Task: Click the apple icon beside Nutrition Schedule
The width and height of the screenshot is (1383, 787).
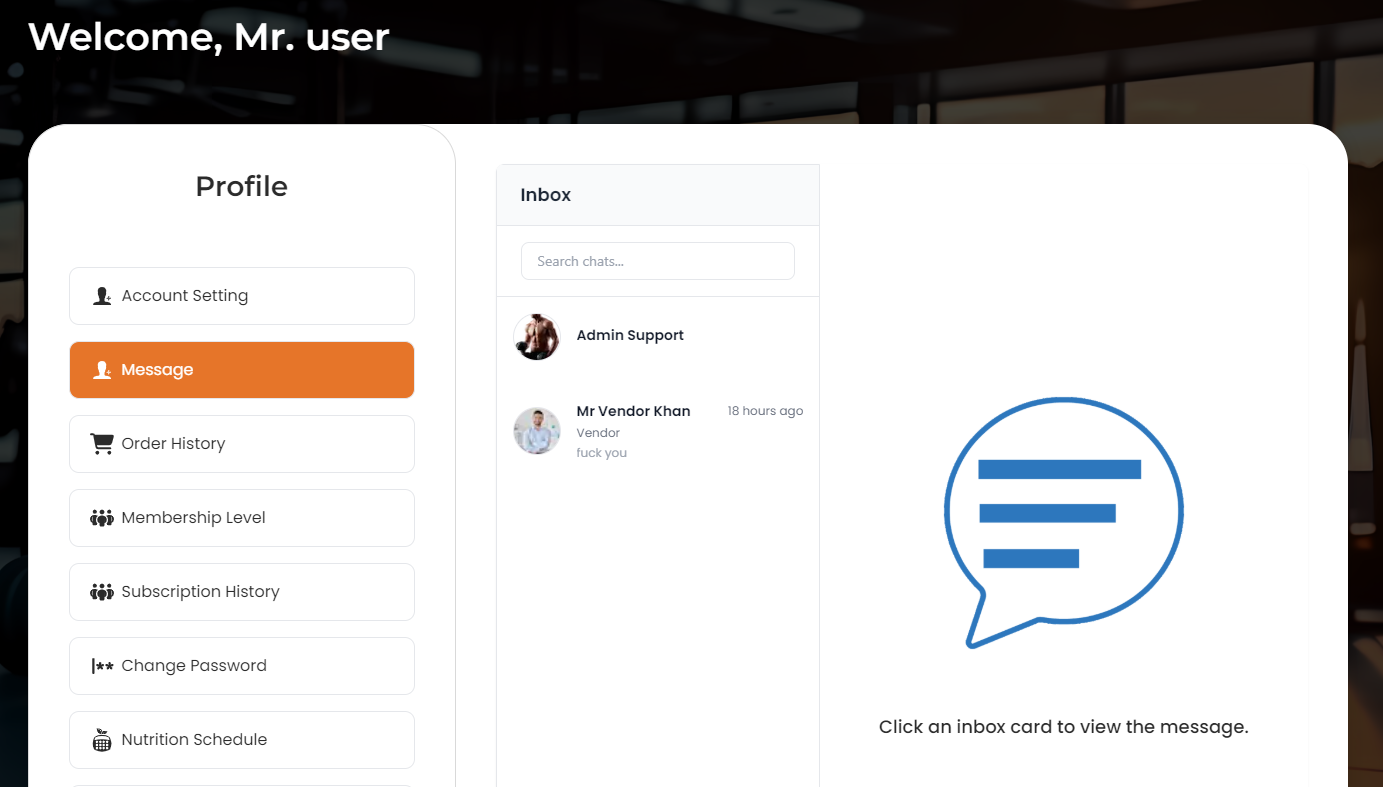Action: coord(102,740)
